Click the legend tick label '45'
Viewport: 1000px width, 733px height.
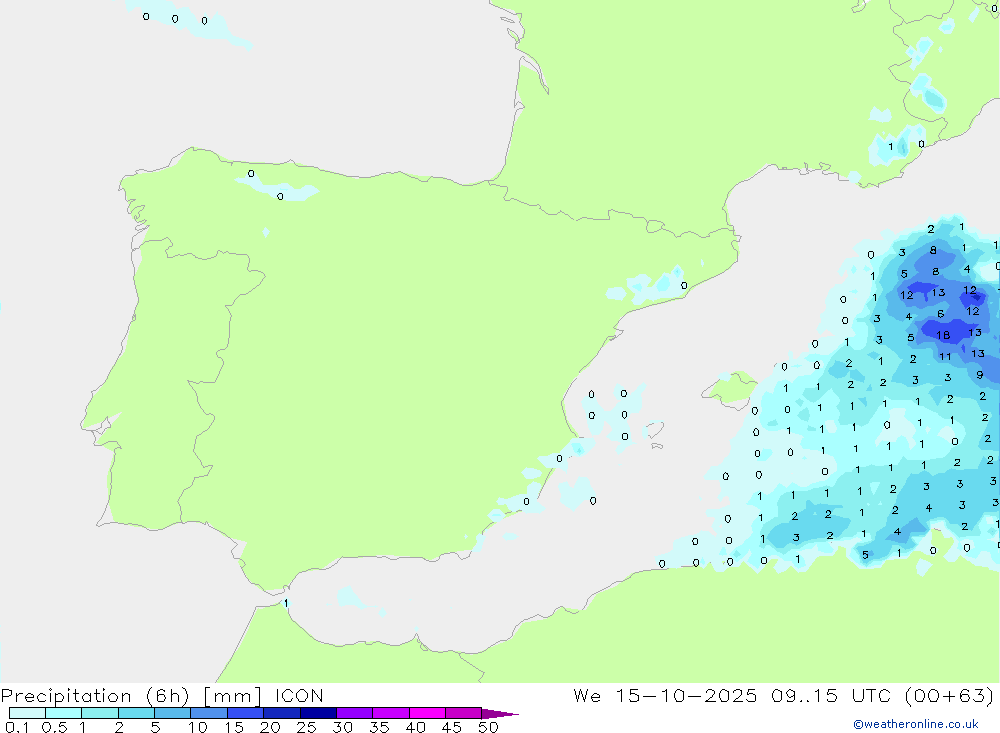point(452,727)
